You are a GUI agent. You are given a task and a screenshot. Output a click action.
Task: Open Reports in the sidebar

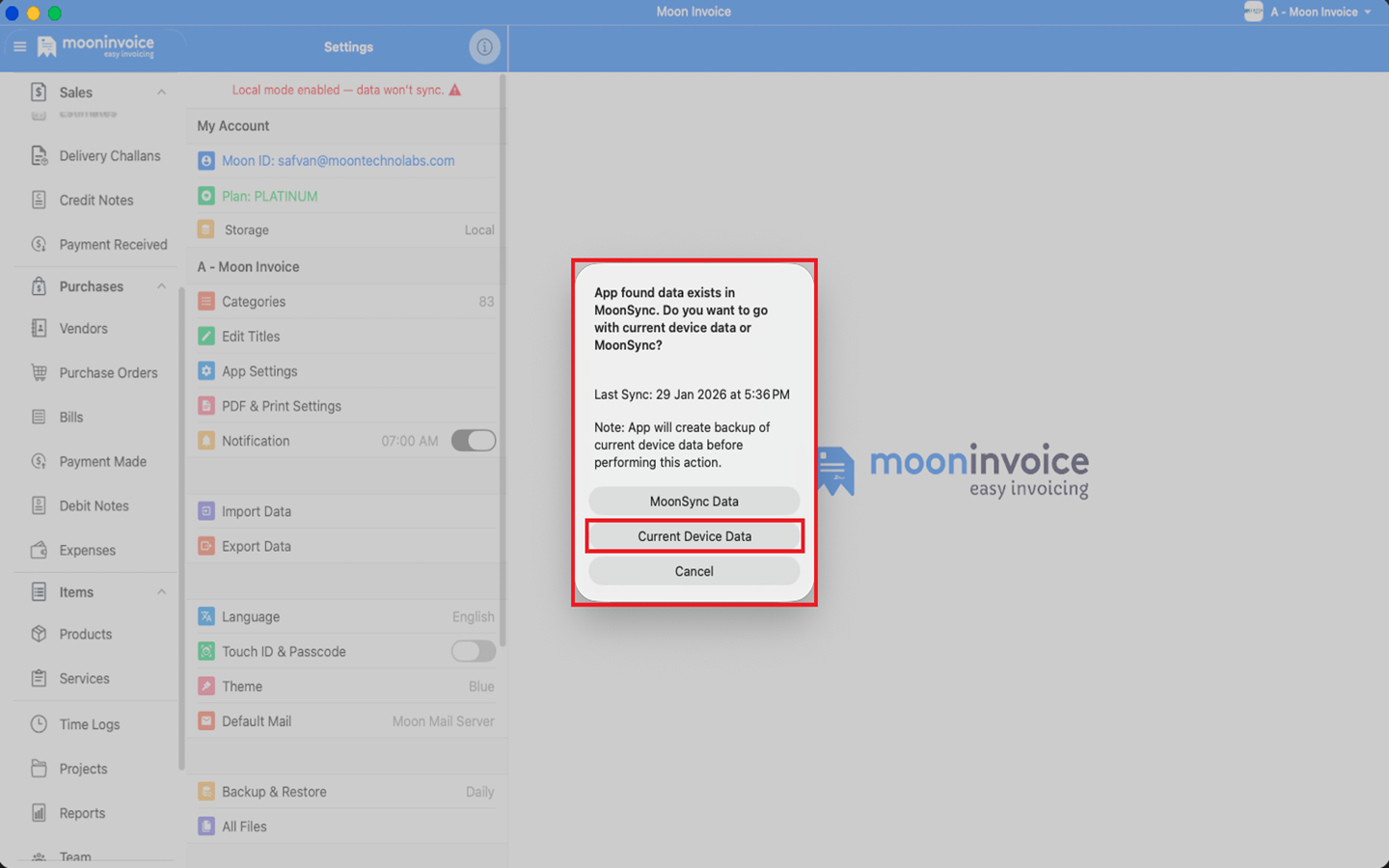click(82, 813)
